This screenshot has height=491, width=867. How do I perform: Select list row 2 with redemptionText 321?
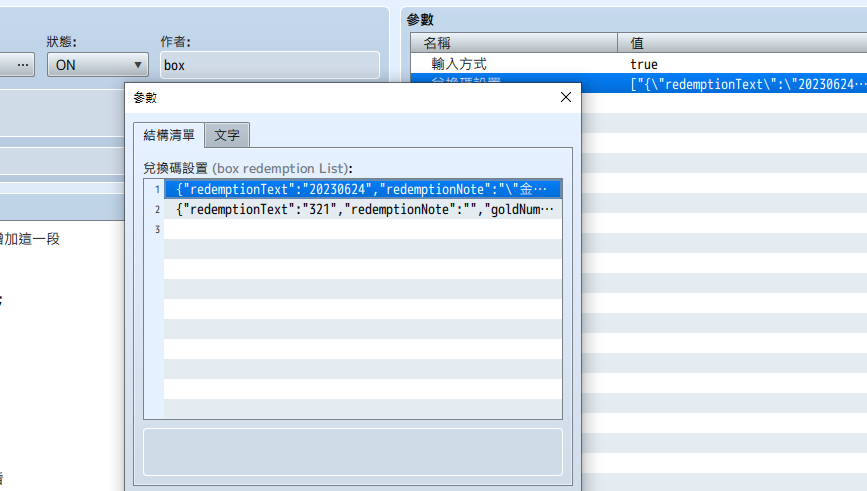[x=363, y=209]
